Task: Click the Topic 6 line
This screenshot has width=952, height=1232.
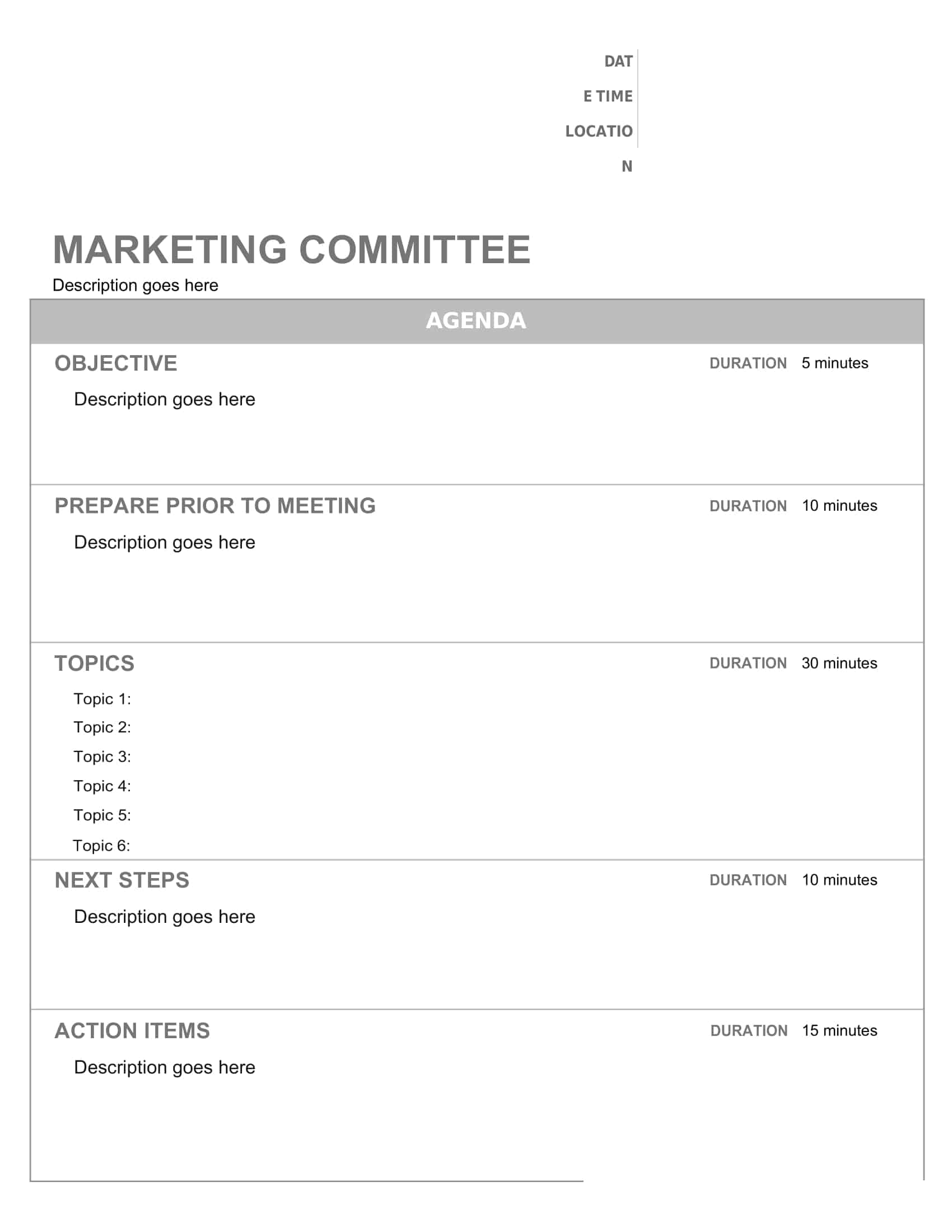Action: [101, 846]
